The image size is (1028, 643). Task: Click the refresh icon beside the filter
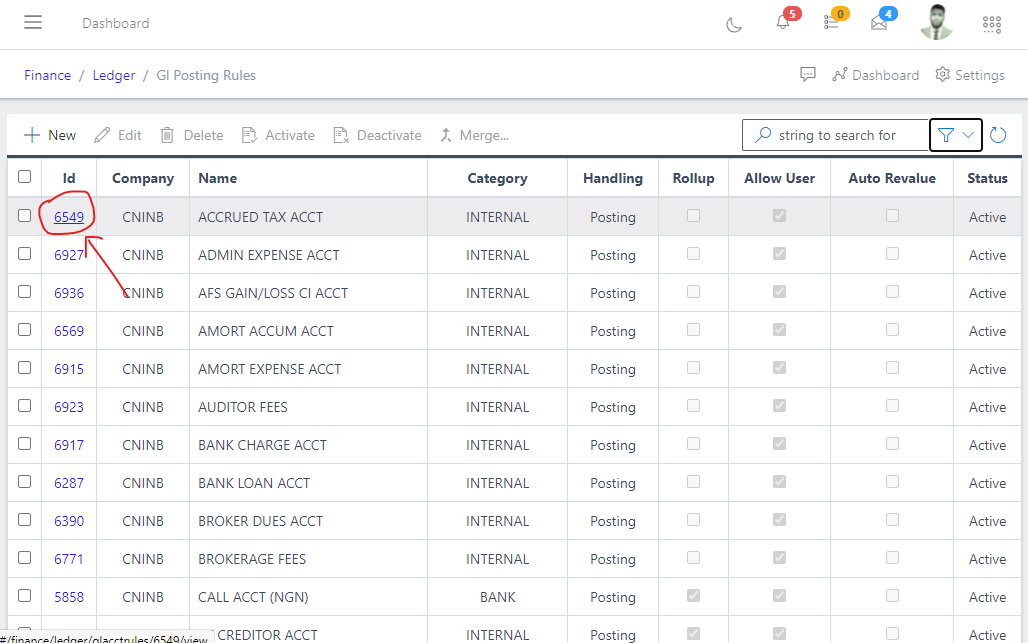click(x=998, y=135)
